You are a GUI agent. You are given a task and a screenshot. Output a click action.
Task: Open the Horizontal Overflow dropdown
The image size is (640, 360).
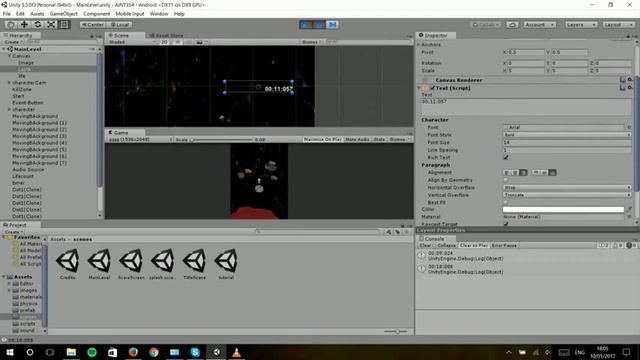point(567,187)
